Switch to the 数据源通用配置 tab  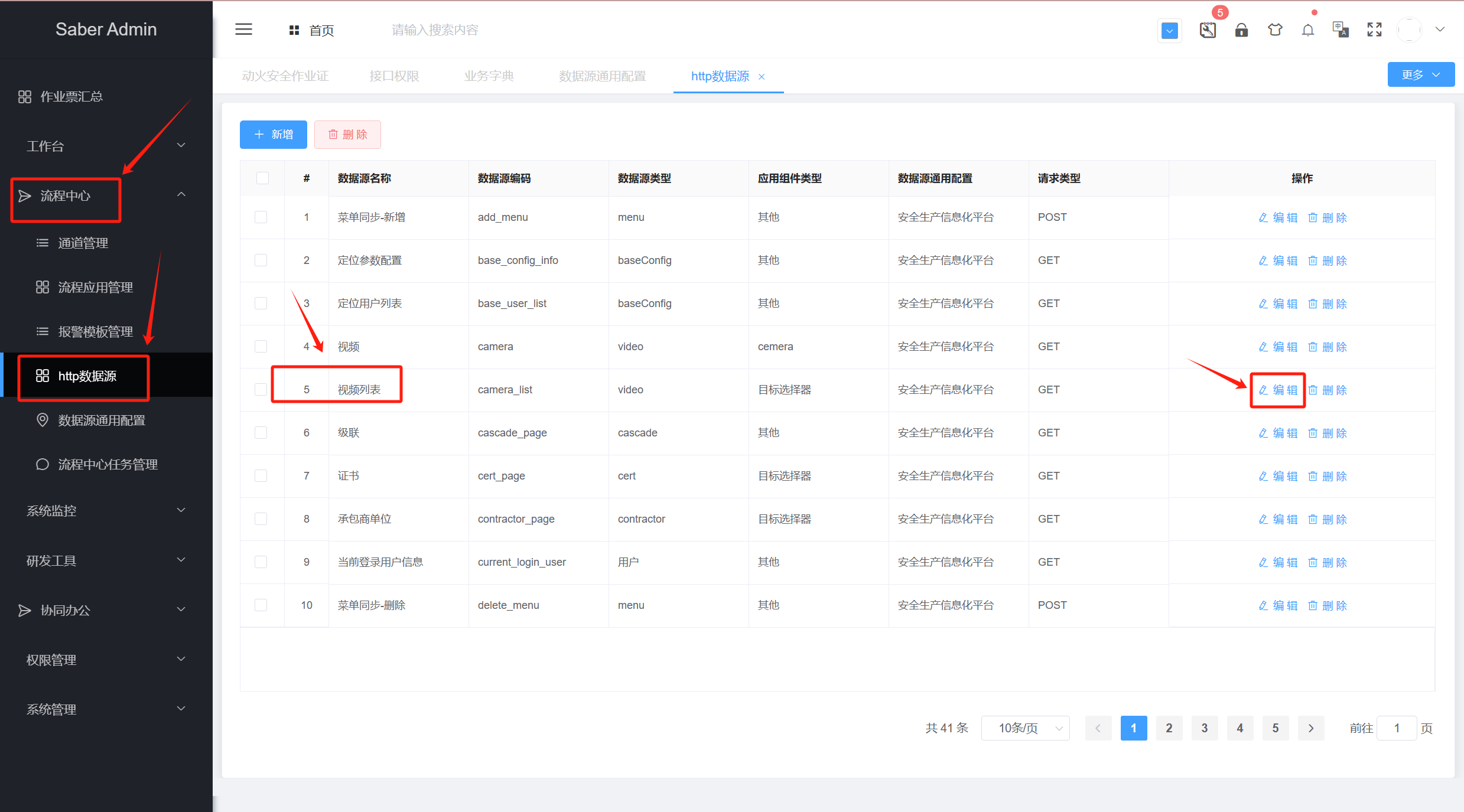603,76
